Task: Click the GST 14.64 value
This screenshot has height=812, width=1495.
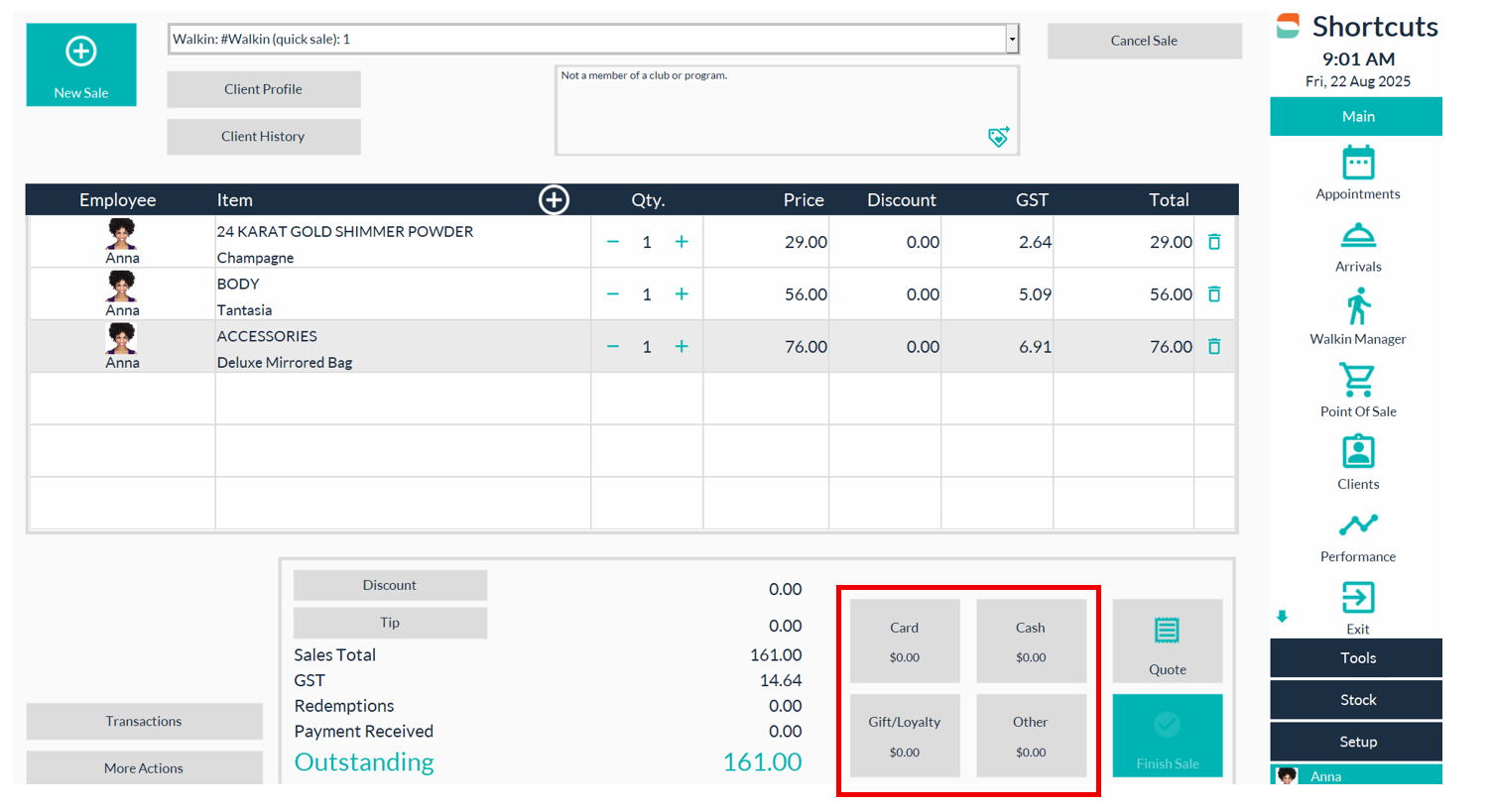Action: [x=781, y=681]
